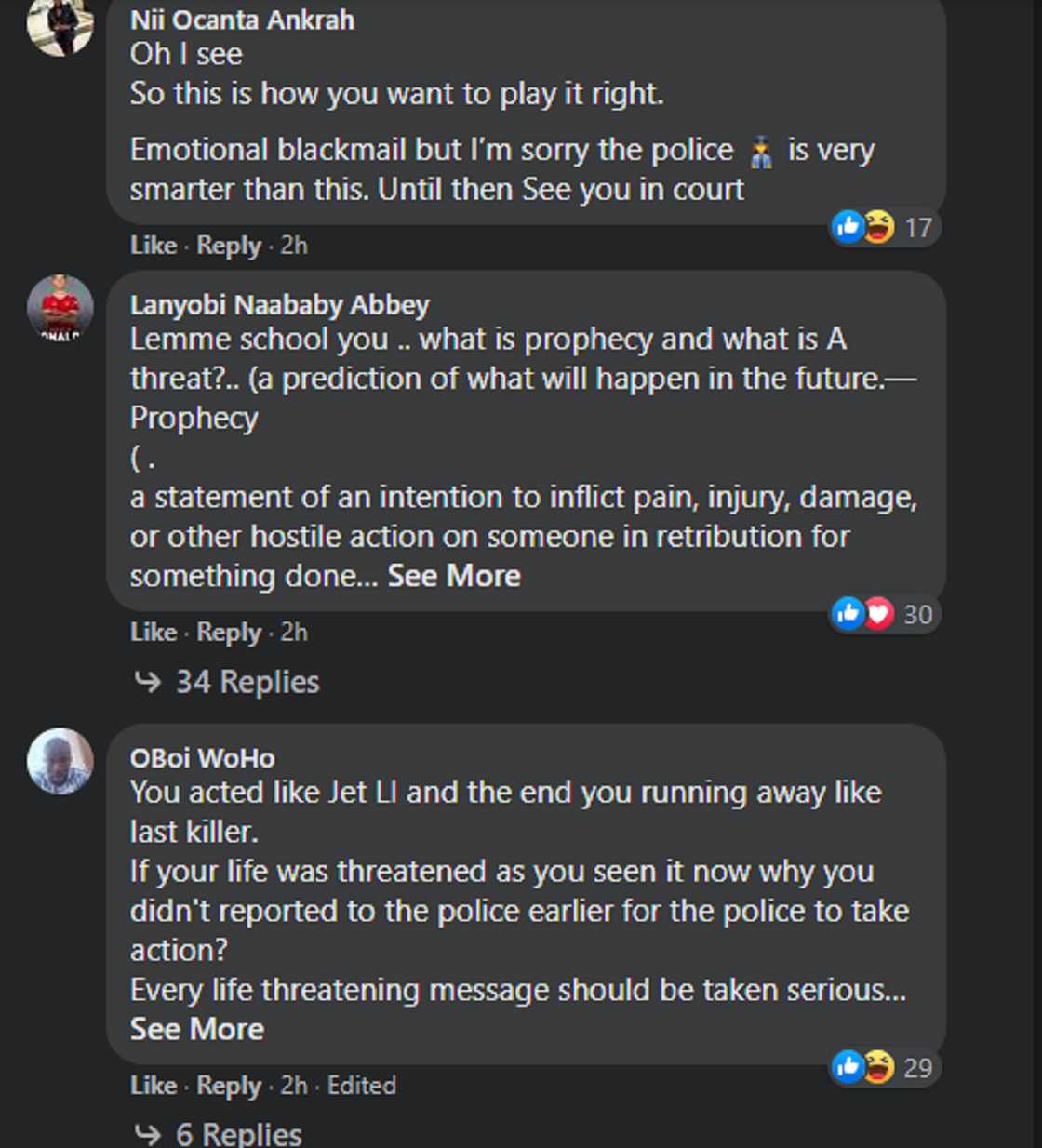The image size is (1042, 1148).
Task: View the Edited history on OBoi's comment
Action: coord(361,1086)
